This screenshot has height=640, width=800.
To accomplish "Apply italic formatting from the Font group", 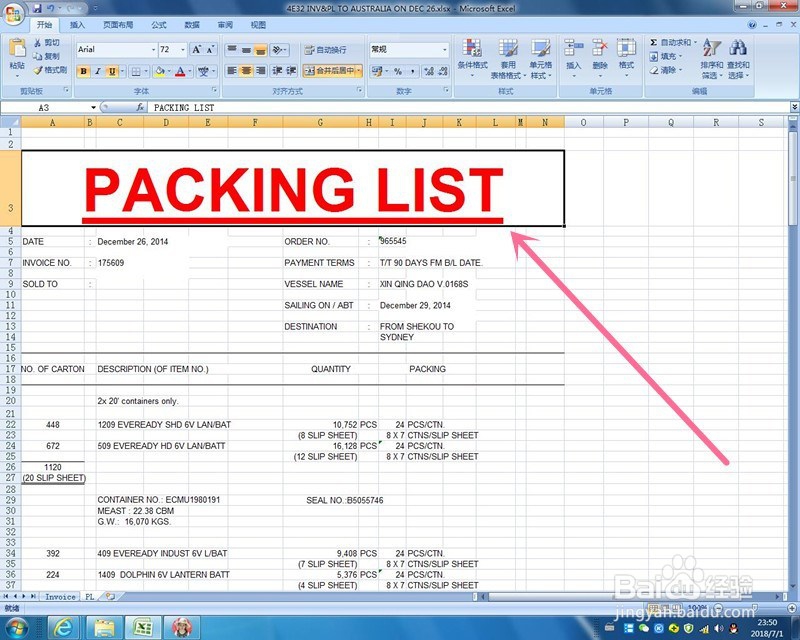I will [97, 71].
